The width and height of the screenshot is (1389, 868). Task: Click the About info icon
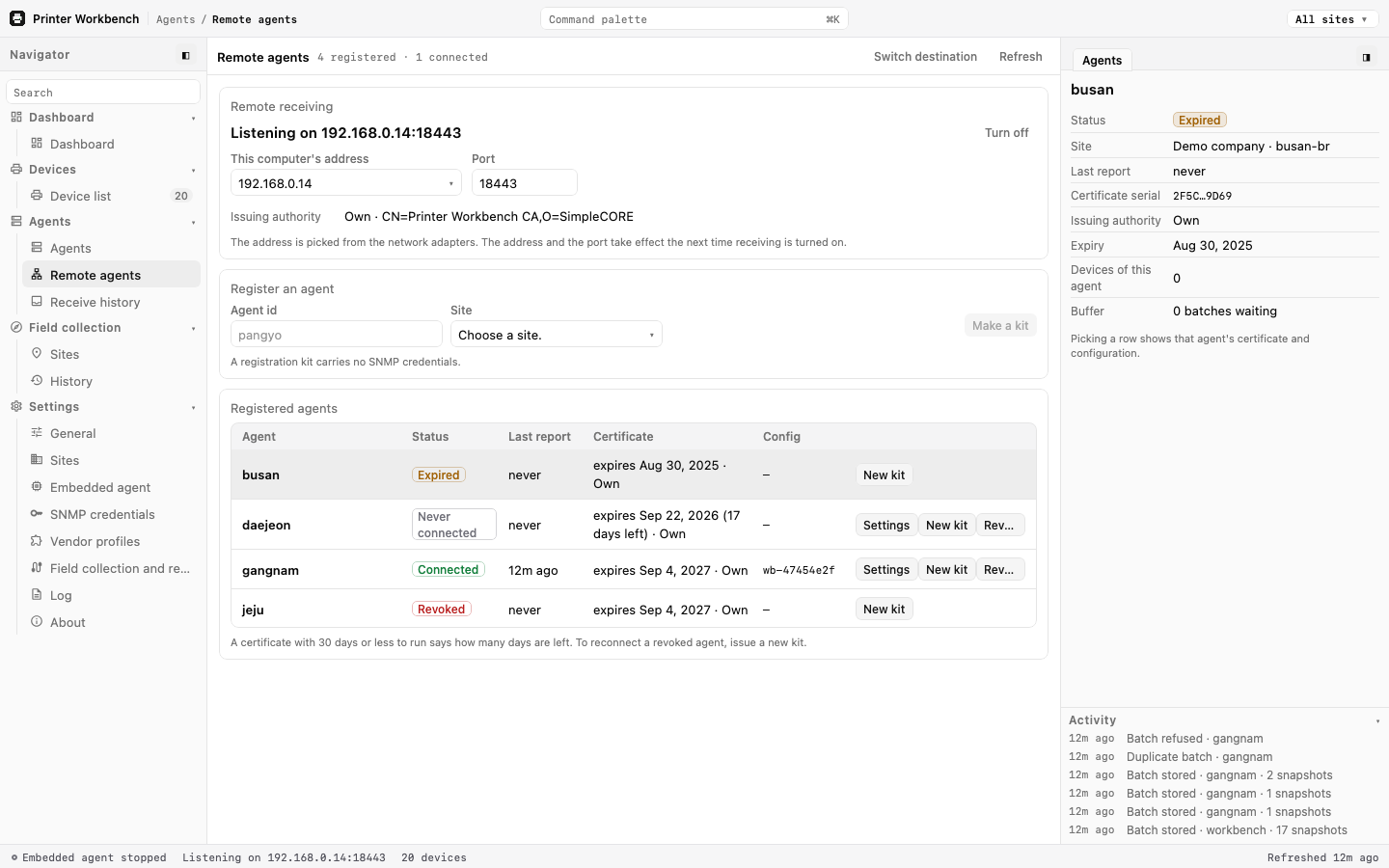click(37, 622)
